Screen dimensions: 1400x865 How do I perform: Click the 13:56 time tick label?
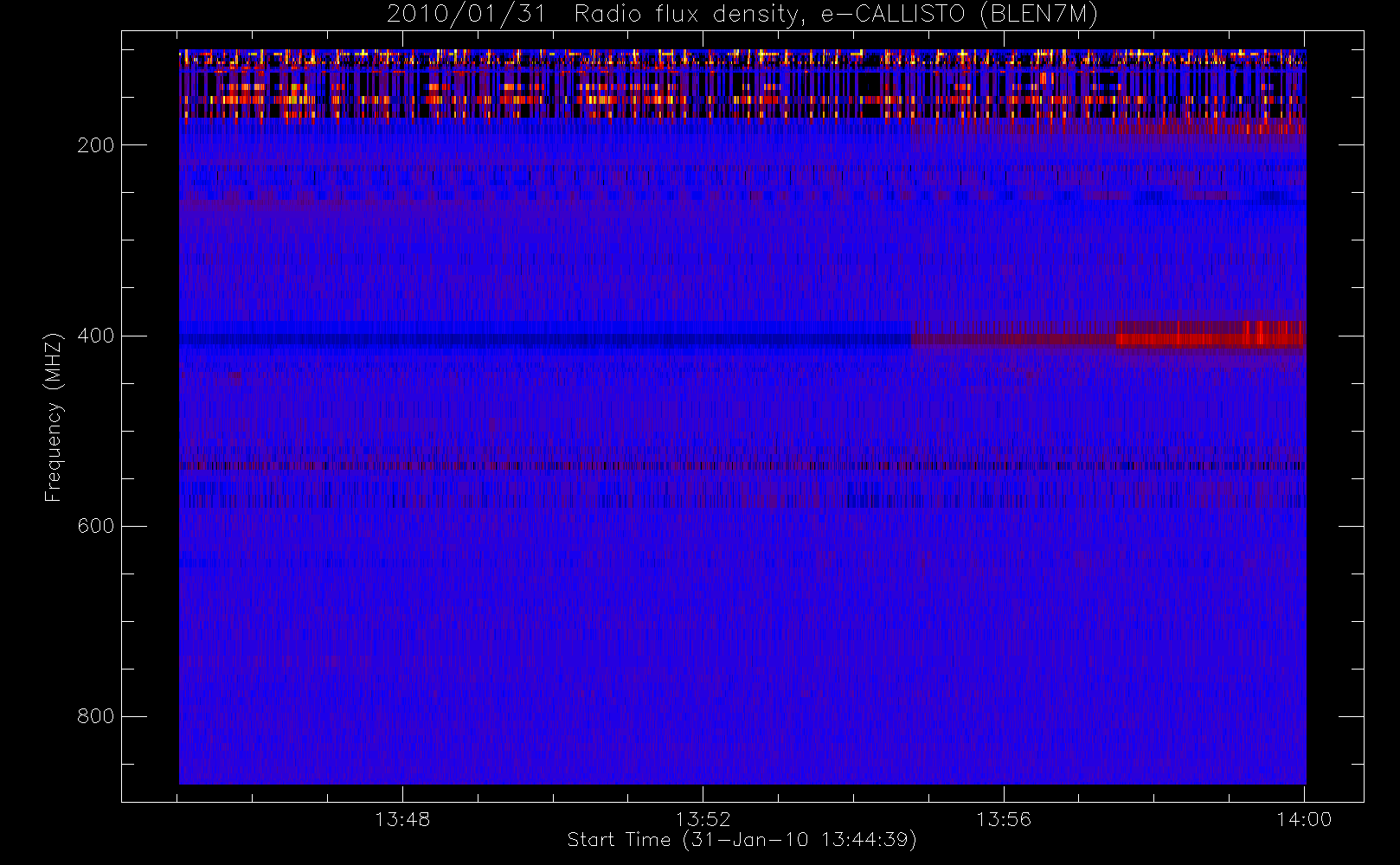coord(1004,818)
